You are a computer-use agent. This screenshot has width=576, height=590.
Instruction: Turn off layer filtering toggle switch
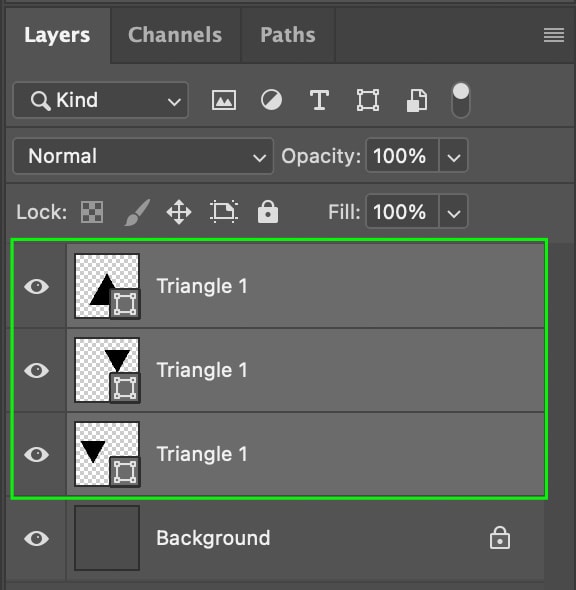[x=460, y=100]
